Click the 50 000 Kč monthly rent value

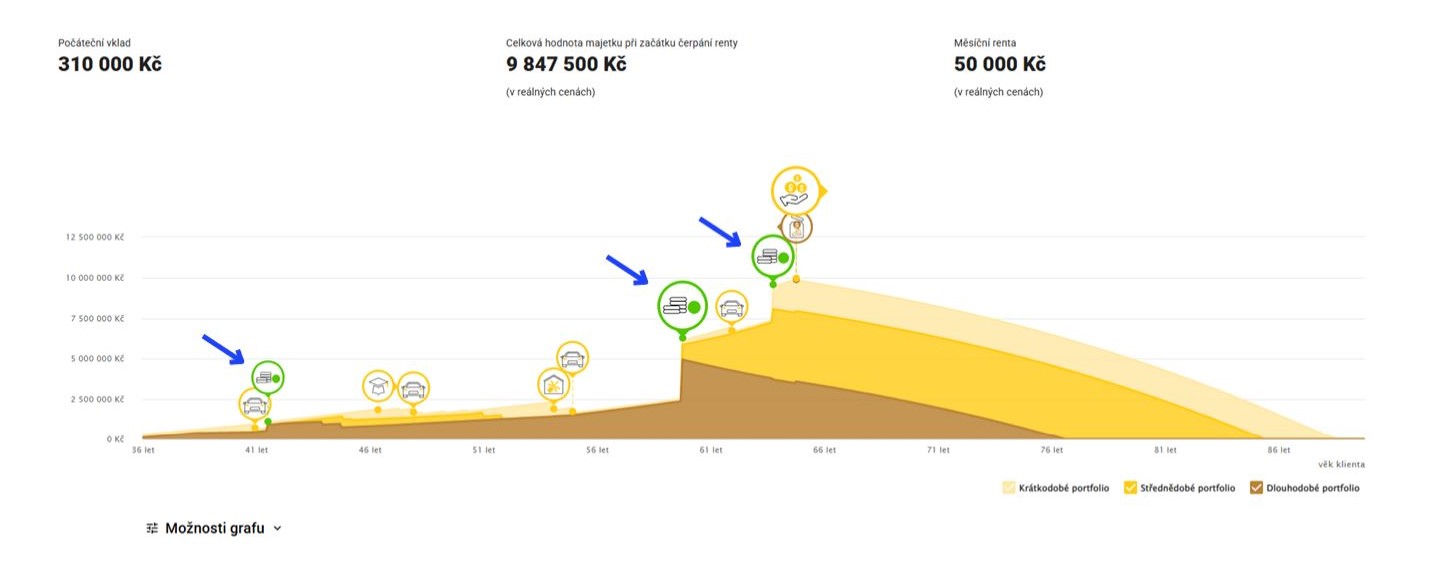pyautogui.click(x=1000, y=64)
